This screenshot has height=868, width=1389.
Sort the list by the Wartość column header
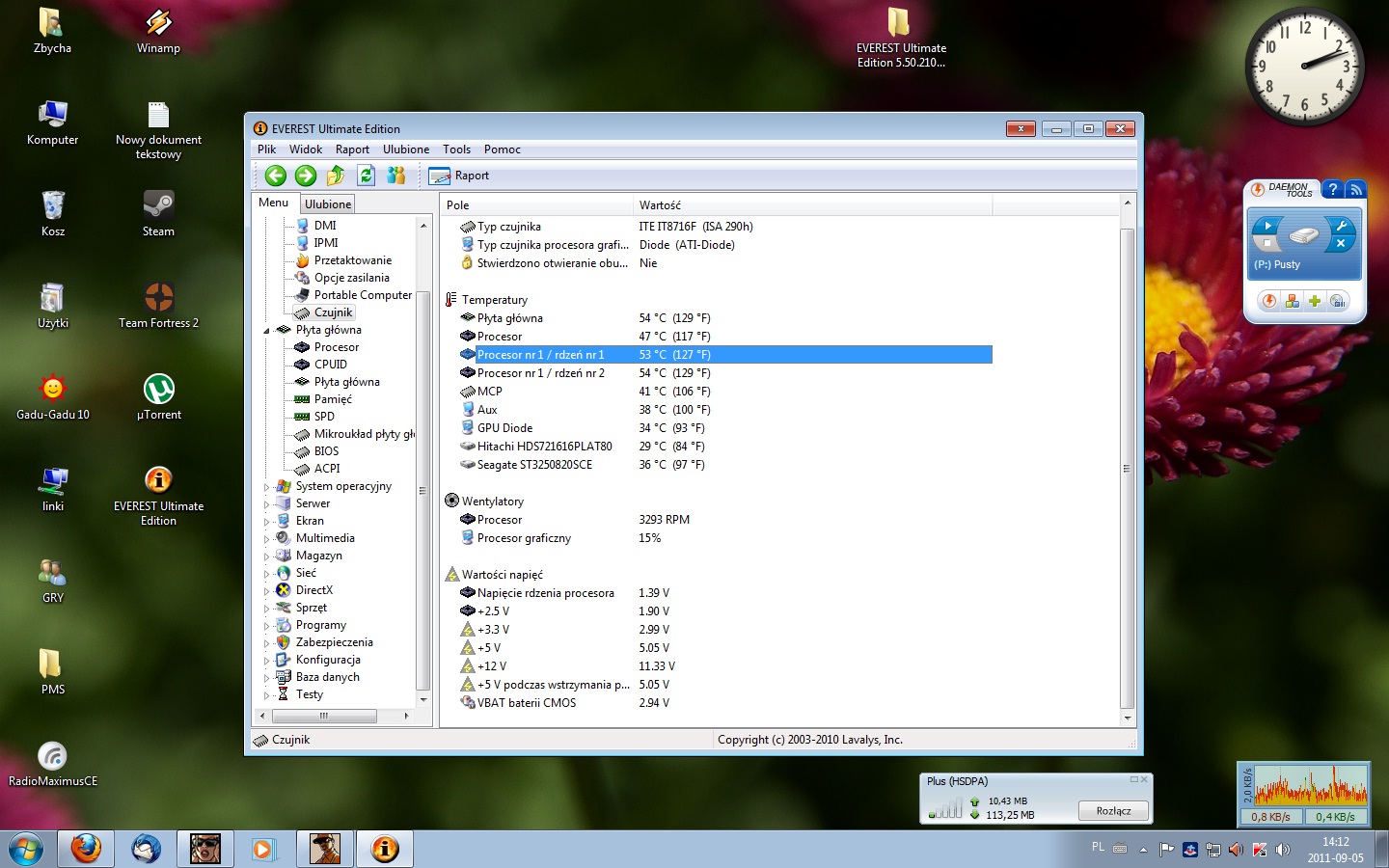812,205
